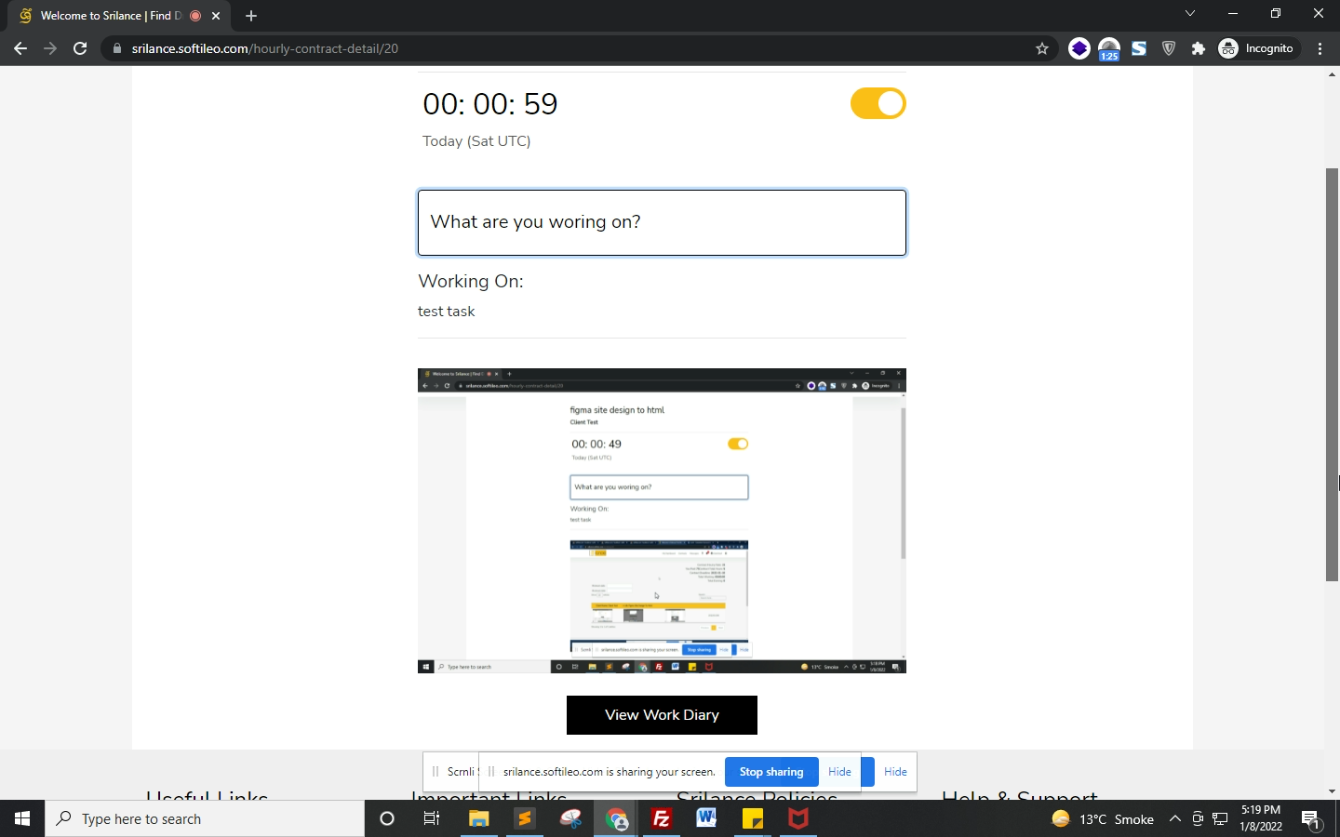The image size is (1340, 837).
Task: Click the View Work Diary button
Action: click(661, 715)
